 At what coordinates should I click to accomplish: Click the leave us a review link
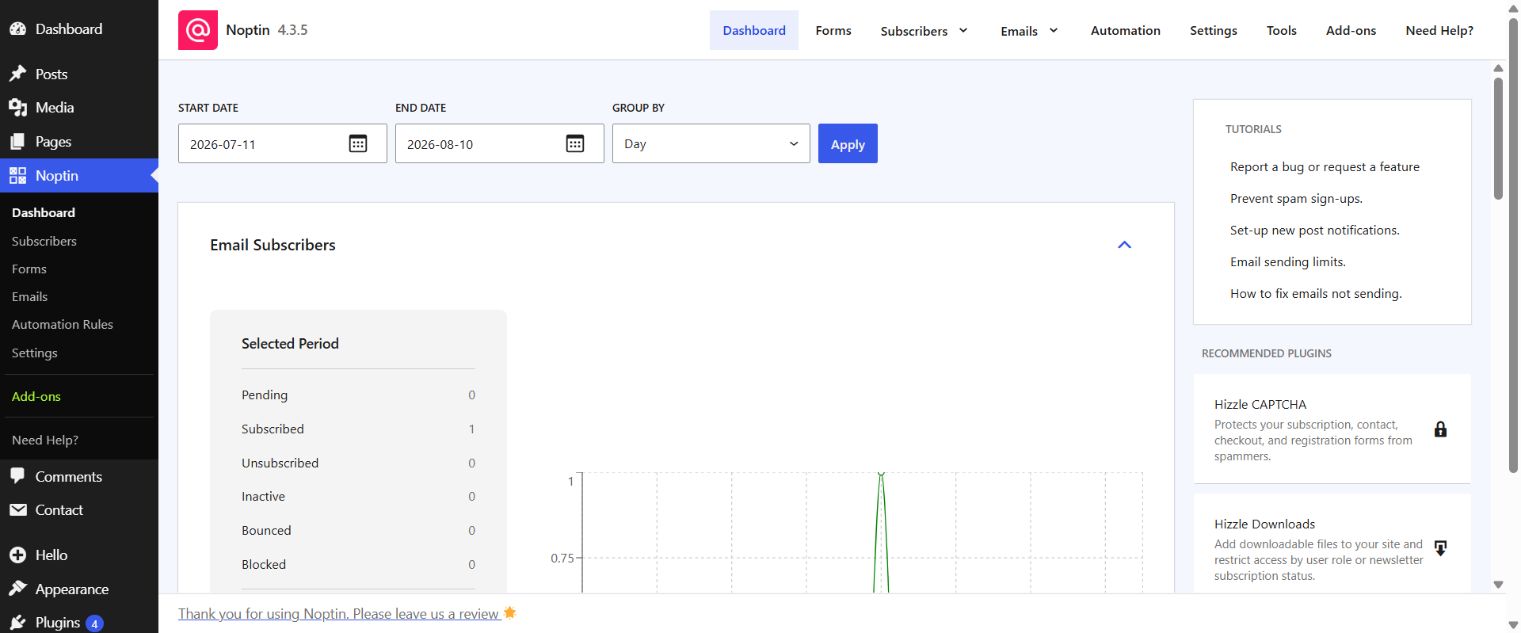tap(339, 613)
